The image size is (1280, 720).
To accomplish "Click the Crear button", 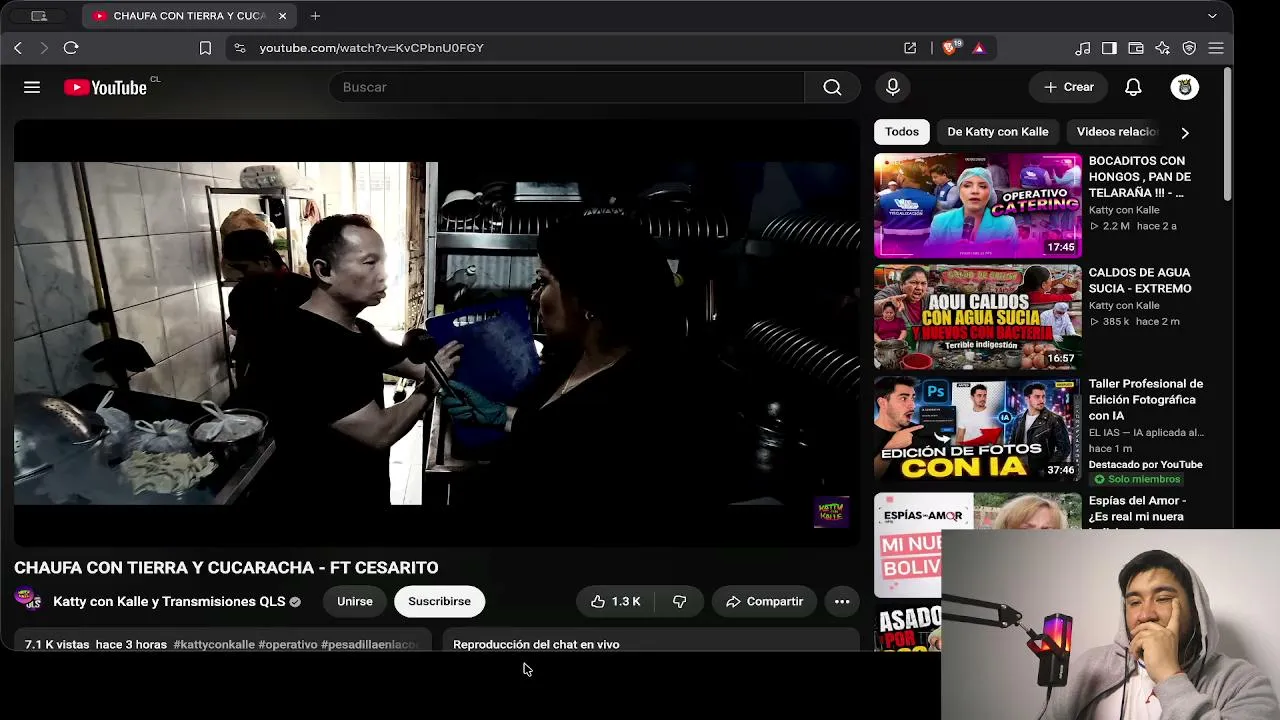I will [x=1068, y=87].
